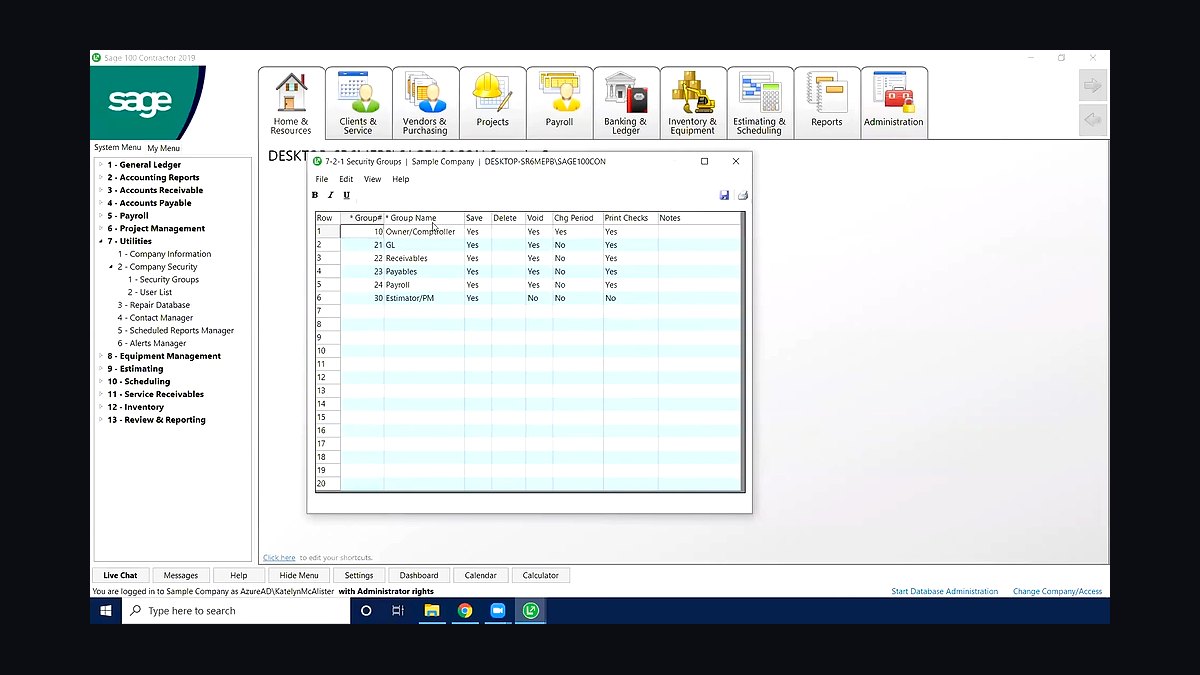Expand 2 - Accounting Reports tree node
Image resolution: width=1200 pixels, height=675 pixels.
point(100,178)
